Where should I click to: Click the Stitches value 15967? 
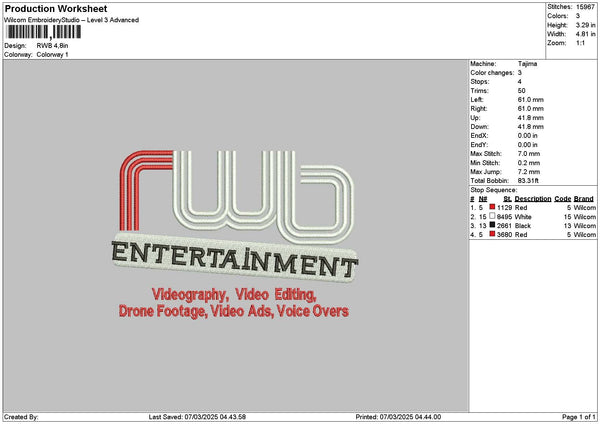click(x=585, y=7)
